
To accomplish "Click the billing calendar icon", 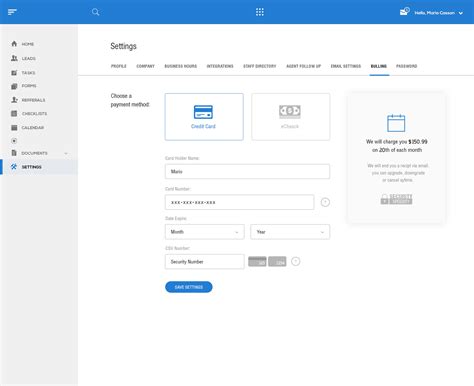I will [396, 123].
